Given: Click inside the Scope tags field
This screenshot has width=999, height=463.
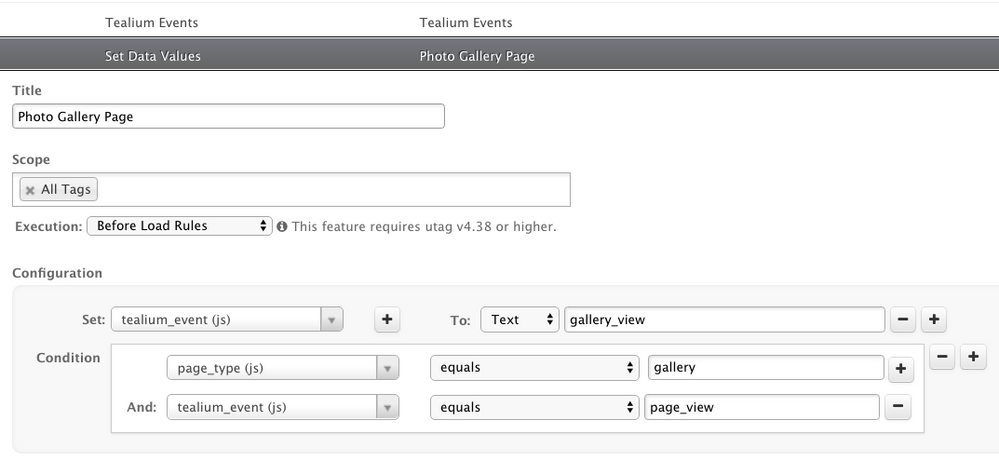Looking at the screenshot, I should pyautogui.click(x=330, y=190).
